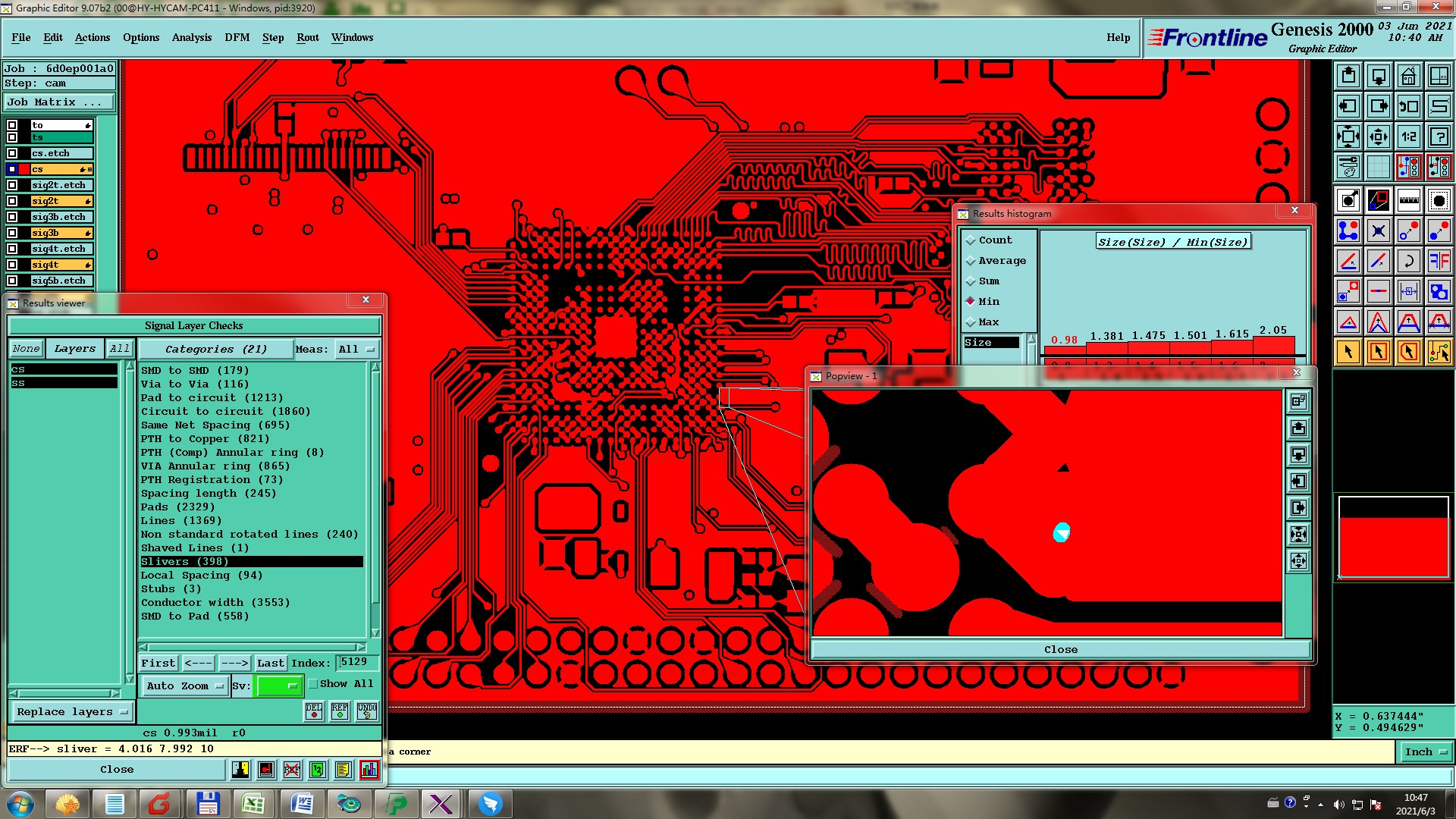Screen dimensions: 1456x819
Task: Open the Analysis menu
Action: point(192,37)
